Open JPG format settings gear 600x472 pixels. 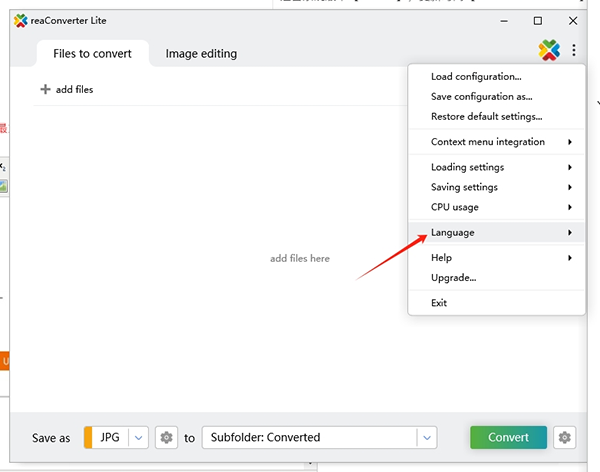[166, 438]
